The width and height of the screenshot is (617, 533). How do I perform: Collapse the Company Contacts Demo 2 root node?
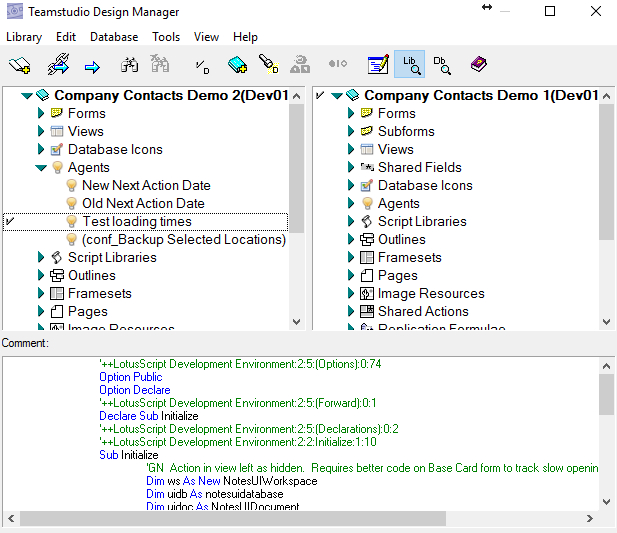coord(27,96)
